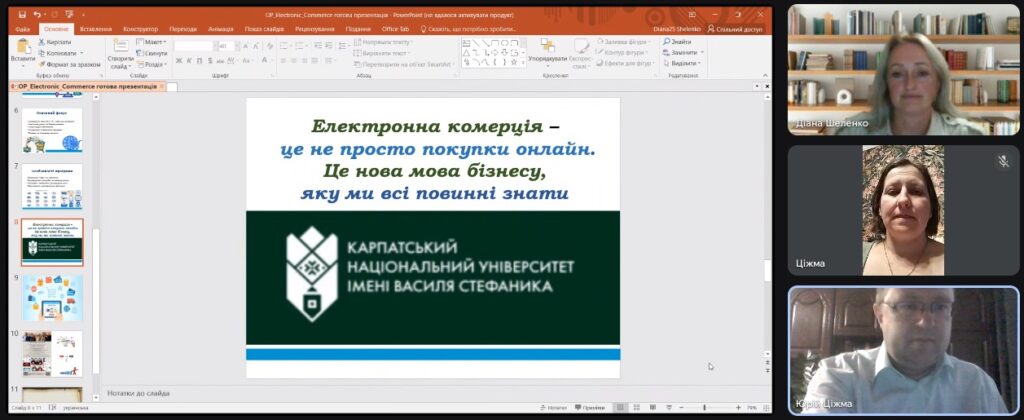Toggle Bold formatting in font group

coord(178,61)
